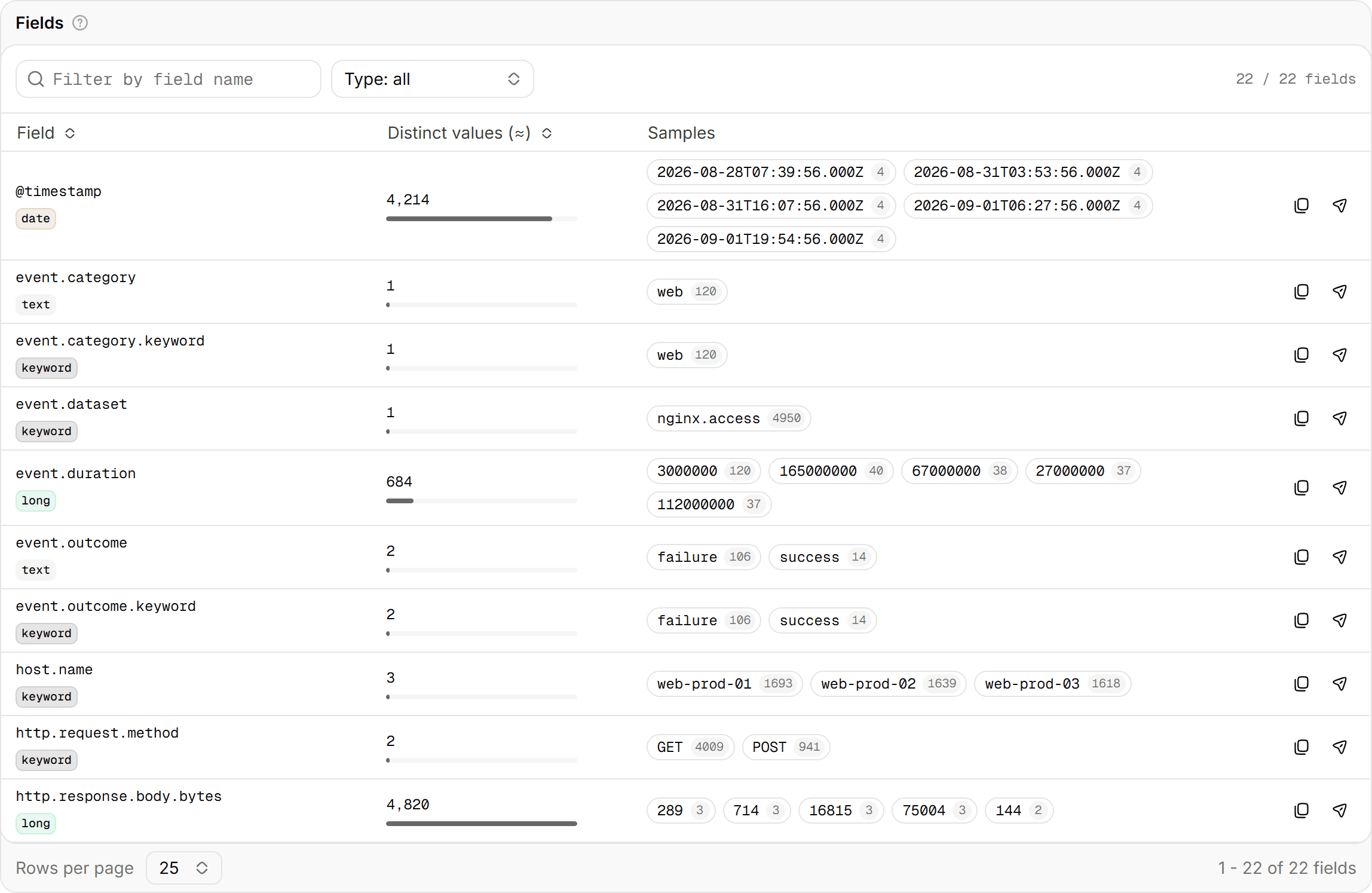This screenshot has width=1372, height=893.
Task: Copy the event.category.keyword field row
Action: click(1301, 355)
